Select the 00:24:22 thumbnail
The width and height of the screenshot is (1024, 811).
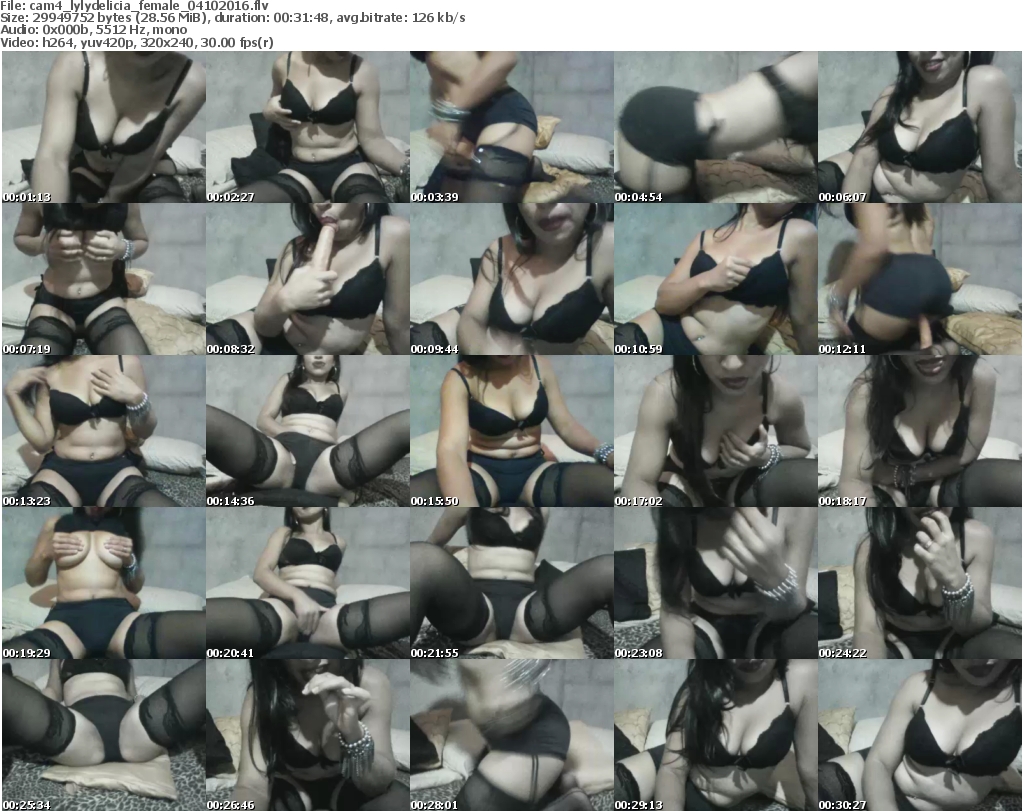920,583
